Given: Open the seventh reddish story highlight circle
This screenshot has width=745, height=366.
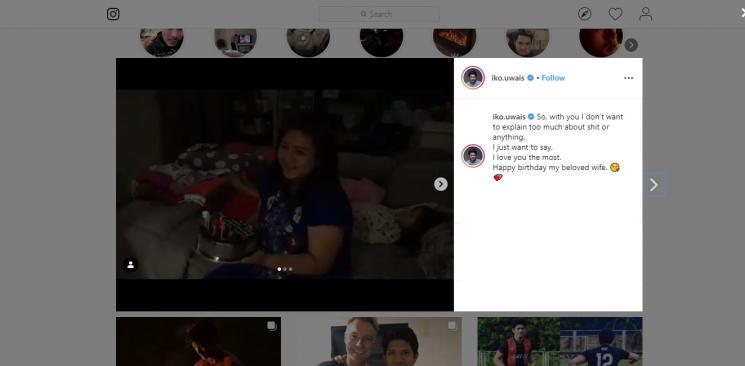Looking at the screenshot, I should click(601, 42).
